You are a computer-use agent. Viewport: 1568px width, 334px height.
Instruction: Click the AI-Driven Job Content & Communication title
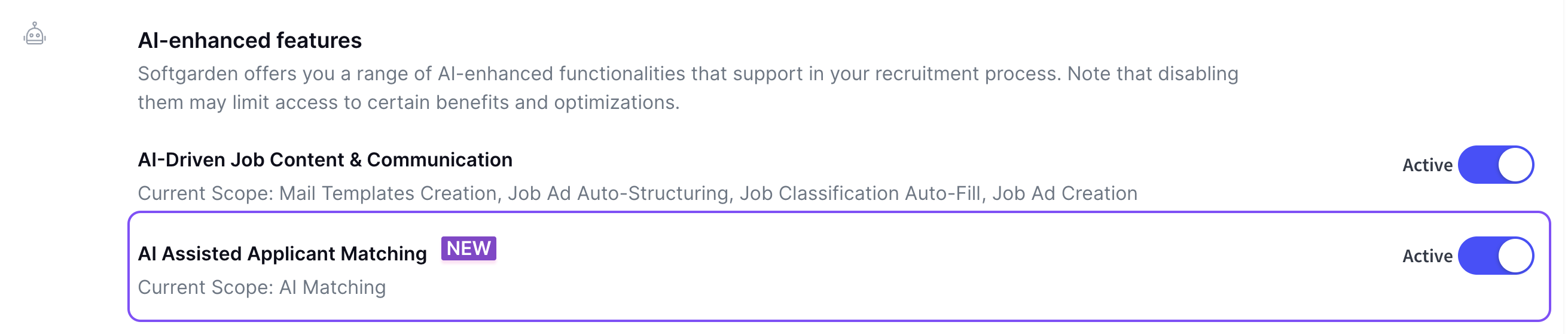(x=325, y=160)
